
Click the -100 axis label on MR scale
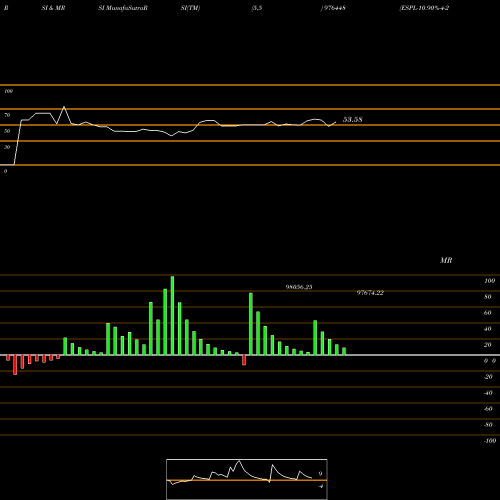[x=490, y=441]
